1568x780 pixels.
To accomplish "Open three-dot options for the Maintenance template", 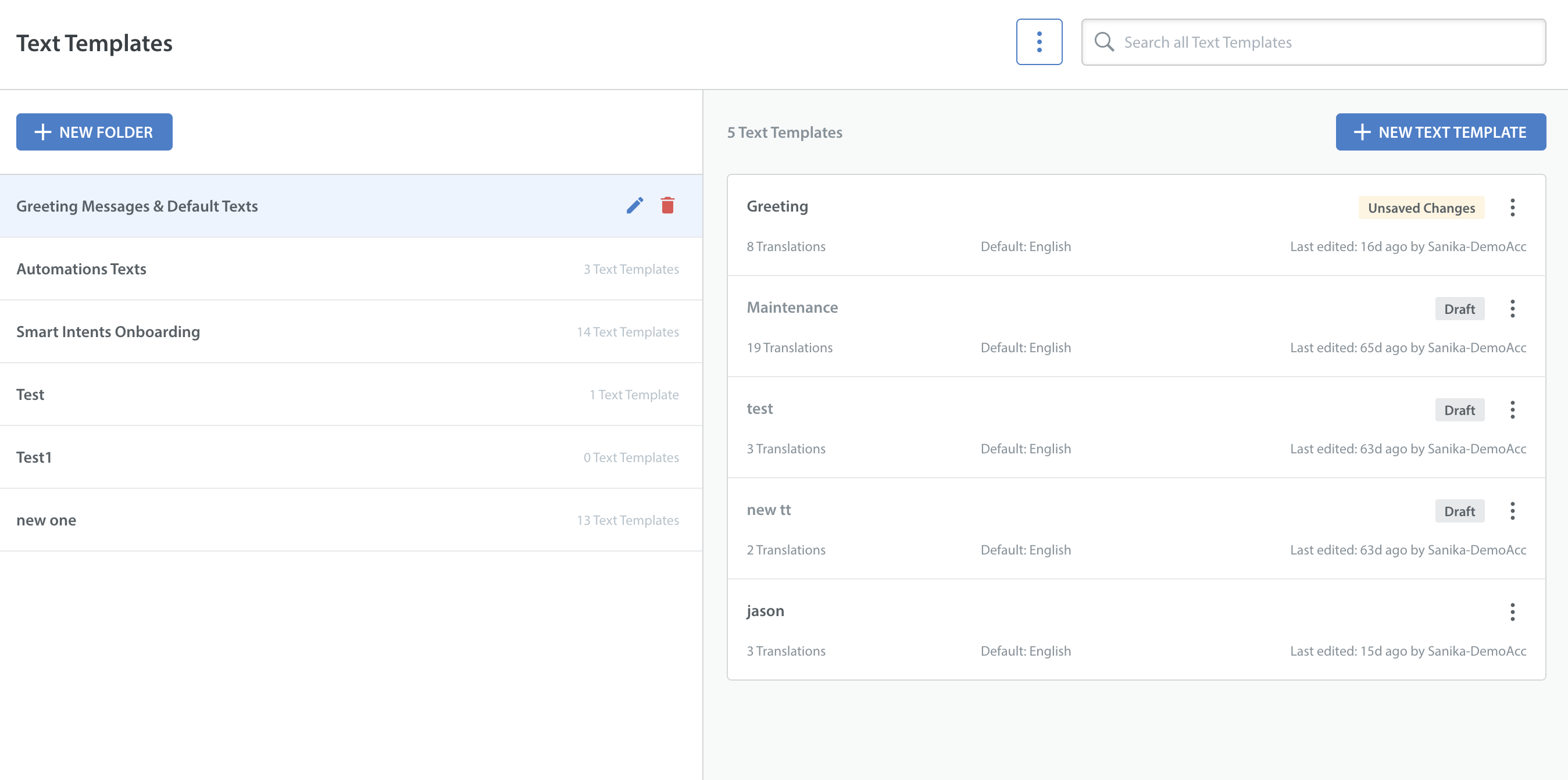I will click(x=1512, y=309).
